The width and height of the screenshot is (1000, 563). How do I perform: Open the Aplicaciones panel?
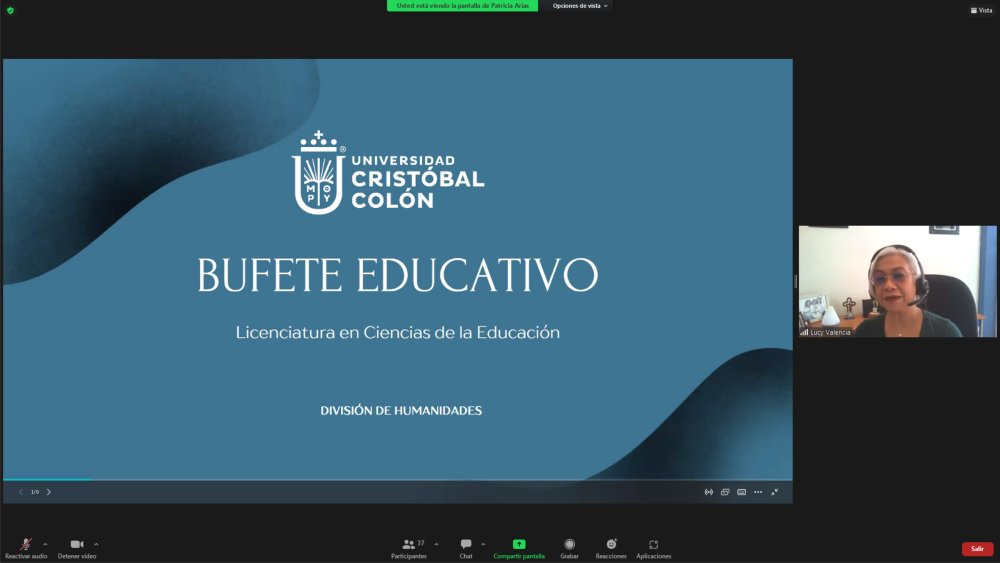click(x=654, y=548)
